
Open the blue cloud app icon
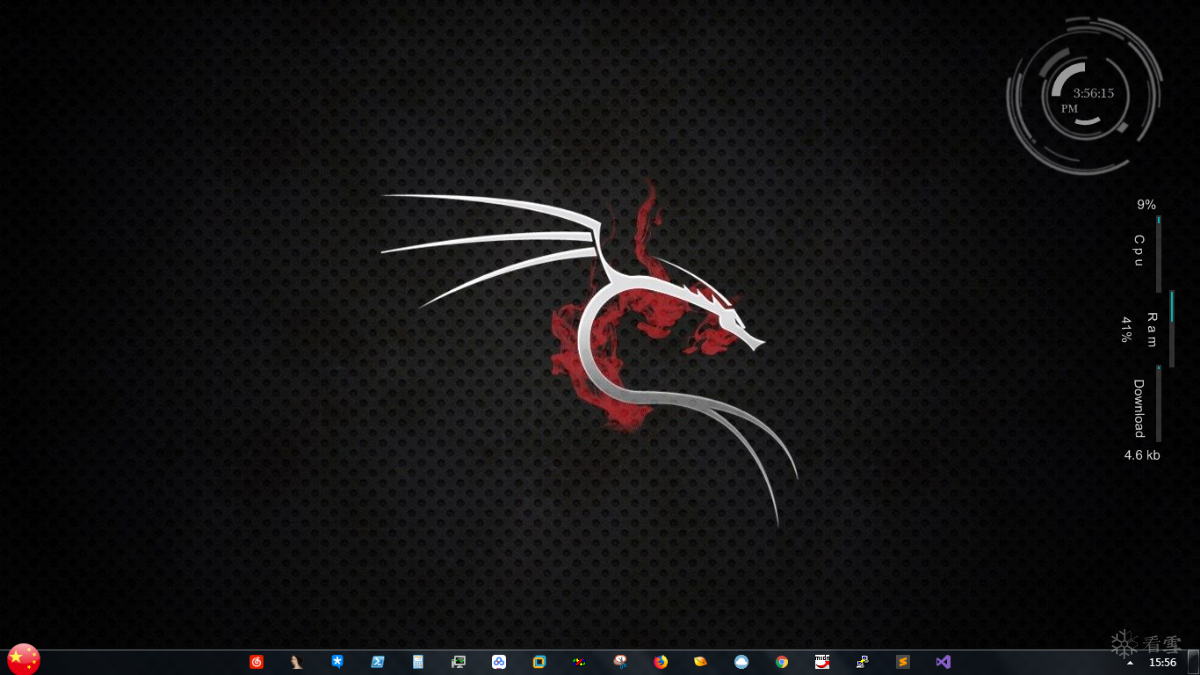click(x=741, y=662)
